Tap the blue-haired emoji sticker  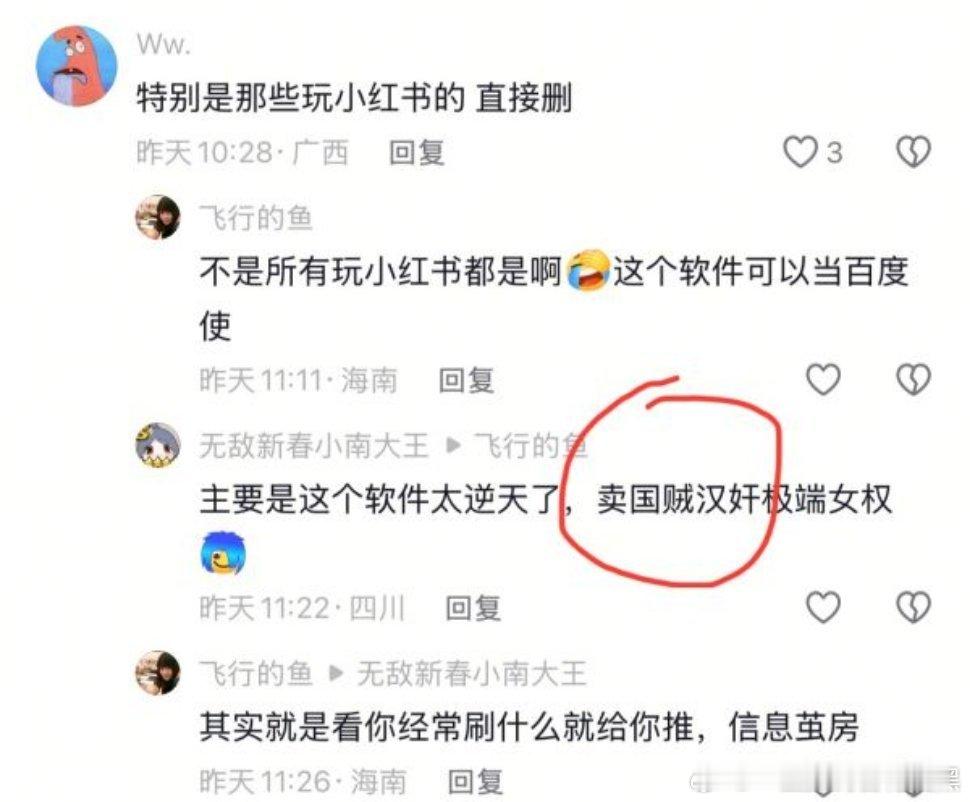pos(223,553)
